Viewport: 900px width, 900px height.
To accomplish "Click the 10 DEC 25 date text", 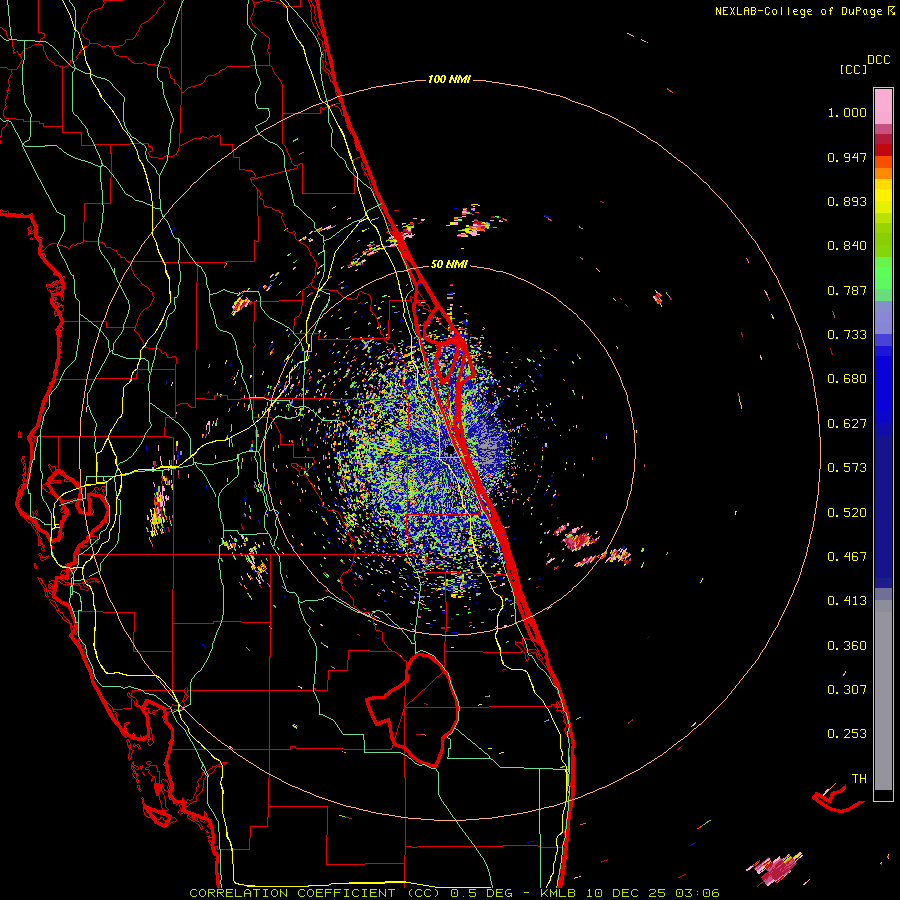I will (x=626, y=893).
